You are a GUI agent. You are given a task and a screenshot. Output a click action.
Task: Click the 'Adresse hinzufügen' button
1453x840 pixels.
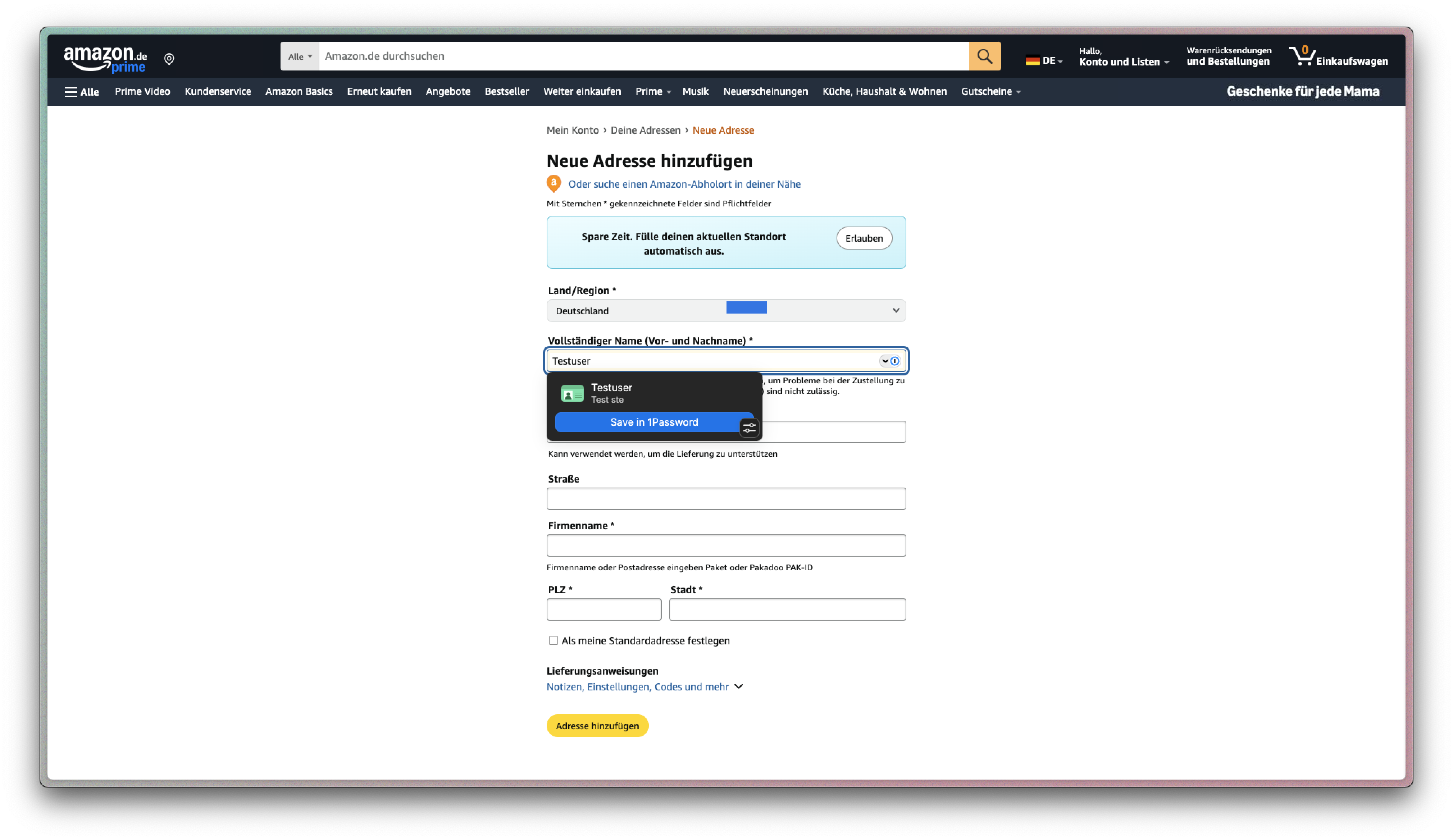[597, 726]
